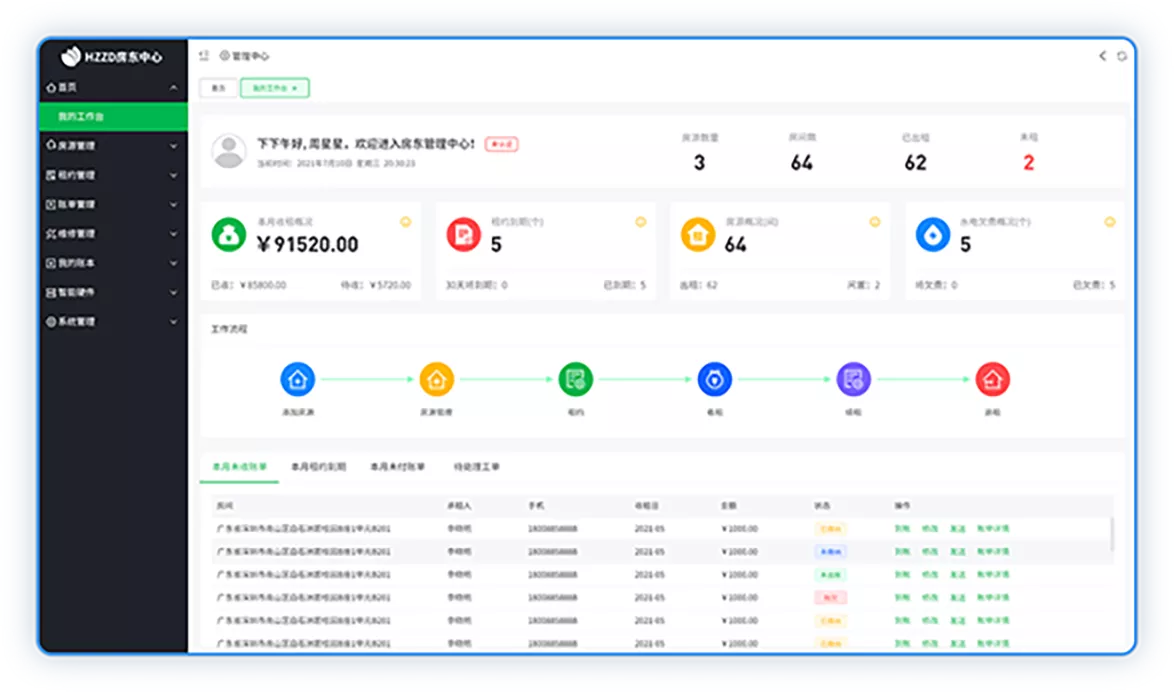1174x692 pixels.
Task: Open the 待处理工单 table tab
Action: click(476, 467)
